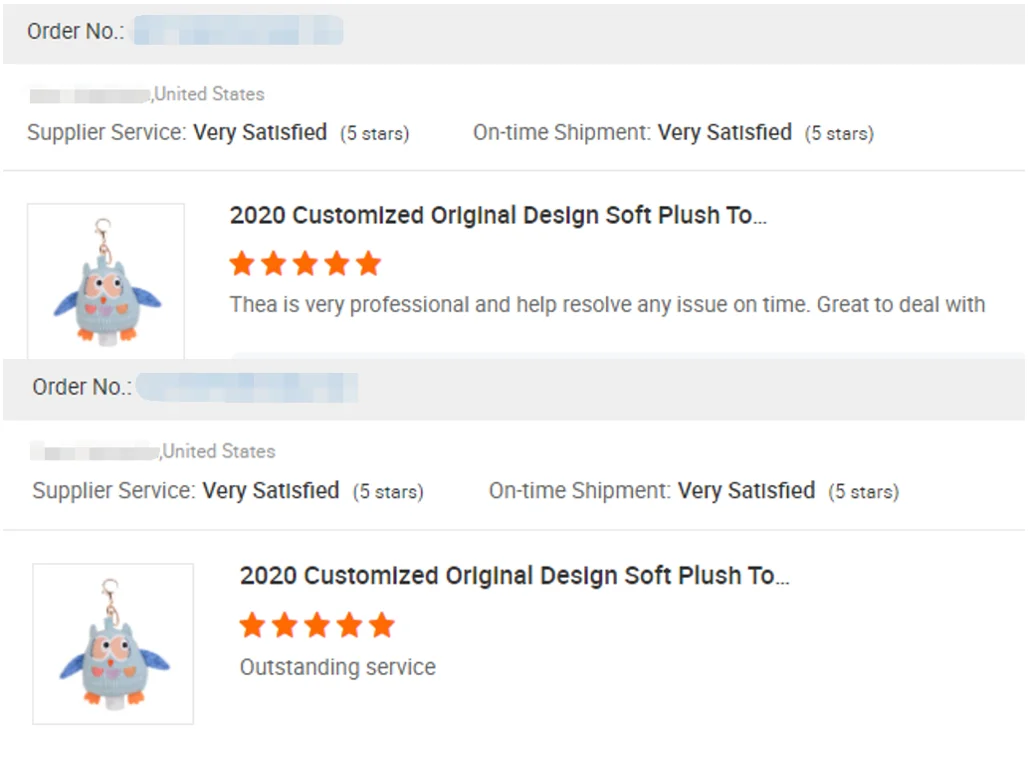The image size is (1028, 759).
Task: Click fifth star above 'Outstanding service' comment
Action: coord(381,625)
